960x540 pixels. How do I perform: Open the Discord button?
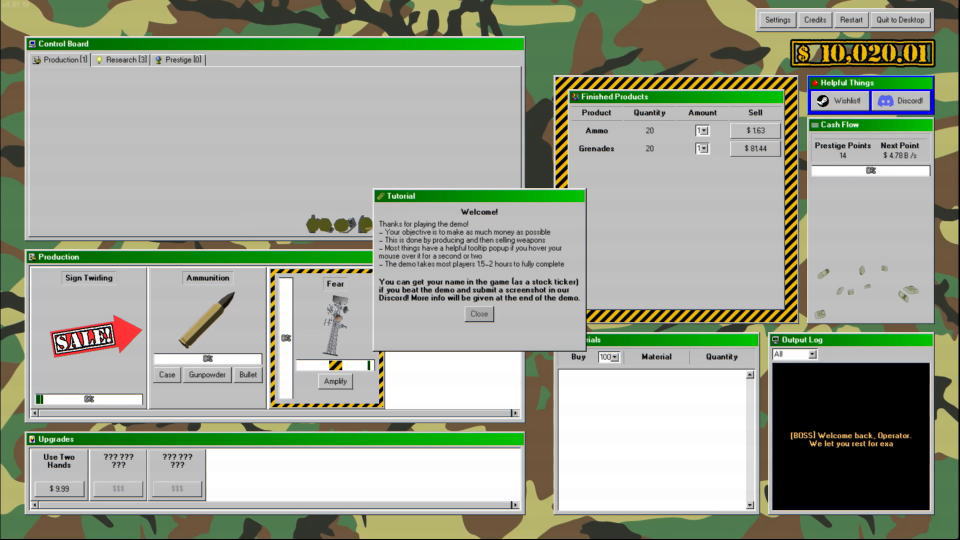[x=900, y=101]
